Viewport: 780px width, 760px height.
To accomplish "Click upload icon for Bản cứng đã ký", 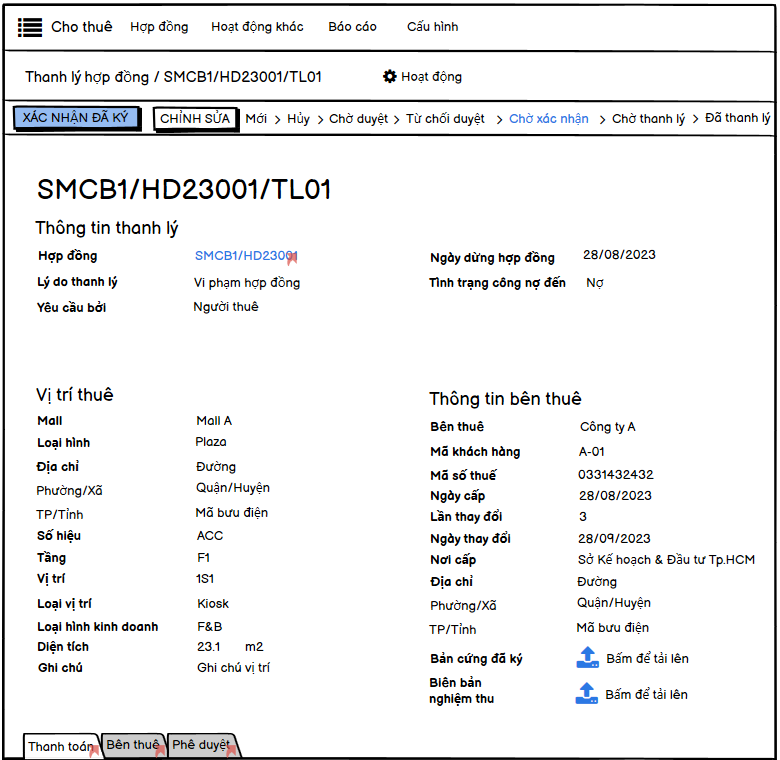I will pos(587,658).
